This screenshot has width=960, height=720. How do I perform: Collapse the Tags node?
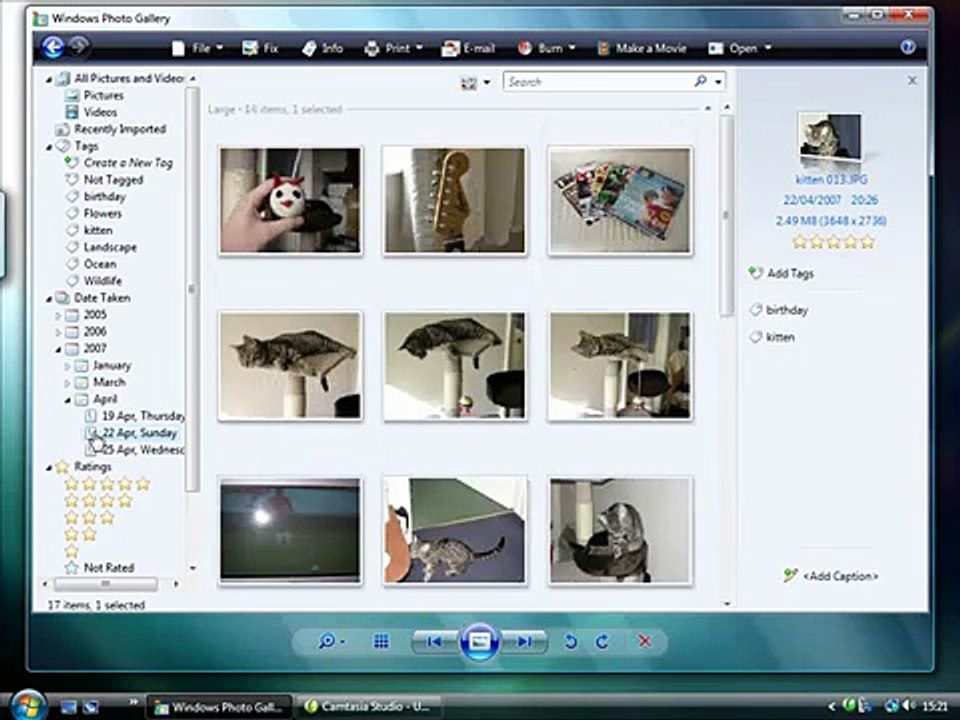pyautogui.click(x=49, y=147)
